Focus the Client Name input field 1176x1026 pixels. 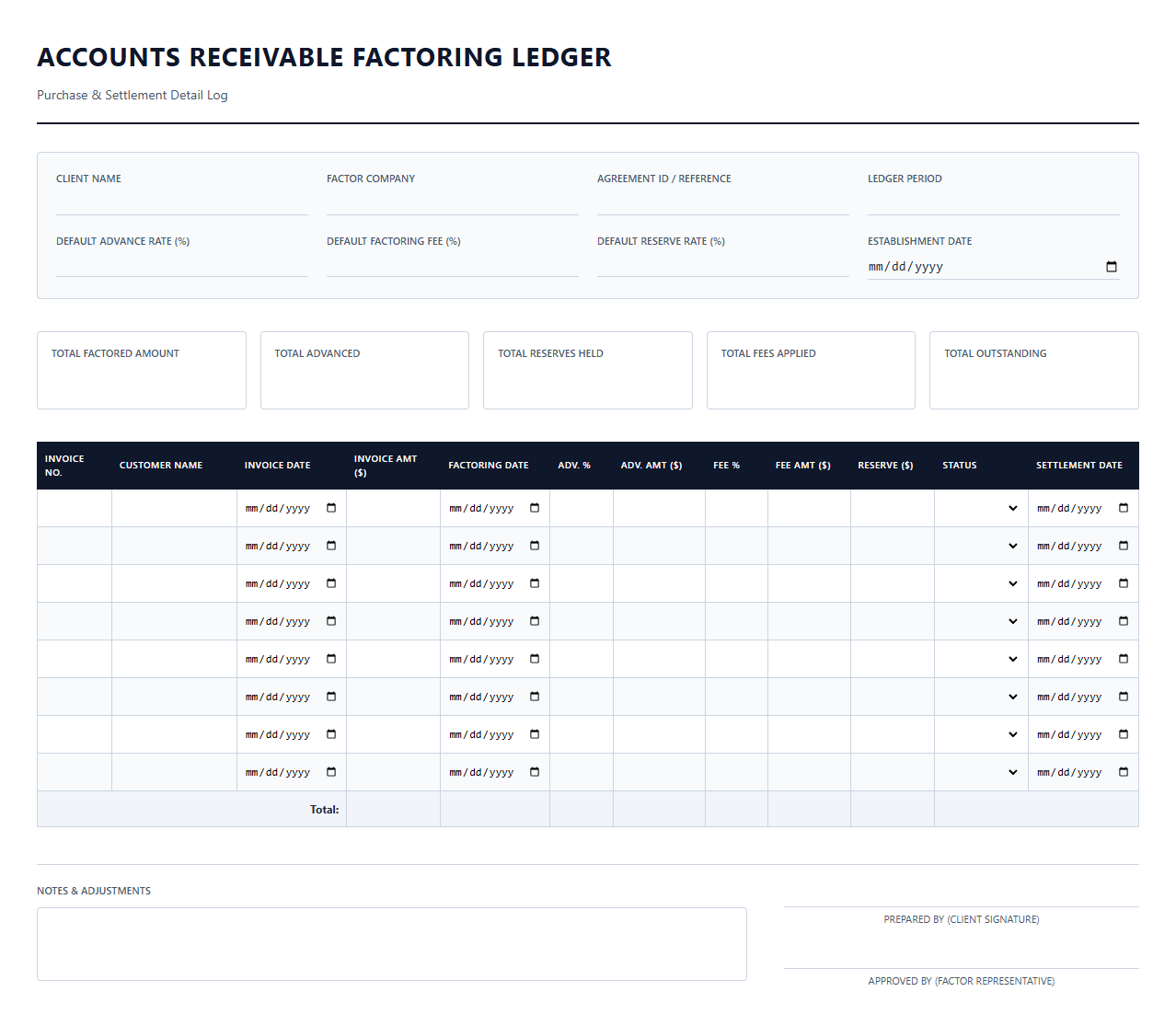pyautogui.click(x=182, y=203)
